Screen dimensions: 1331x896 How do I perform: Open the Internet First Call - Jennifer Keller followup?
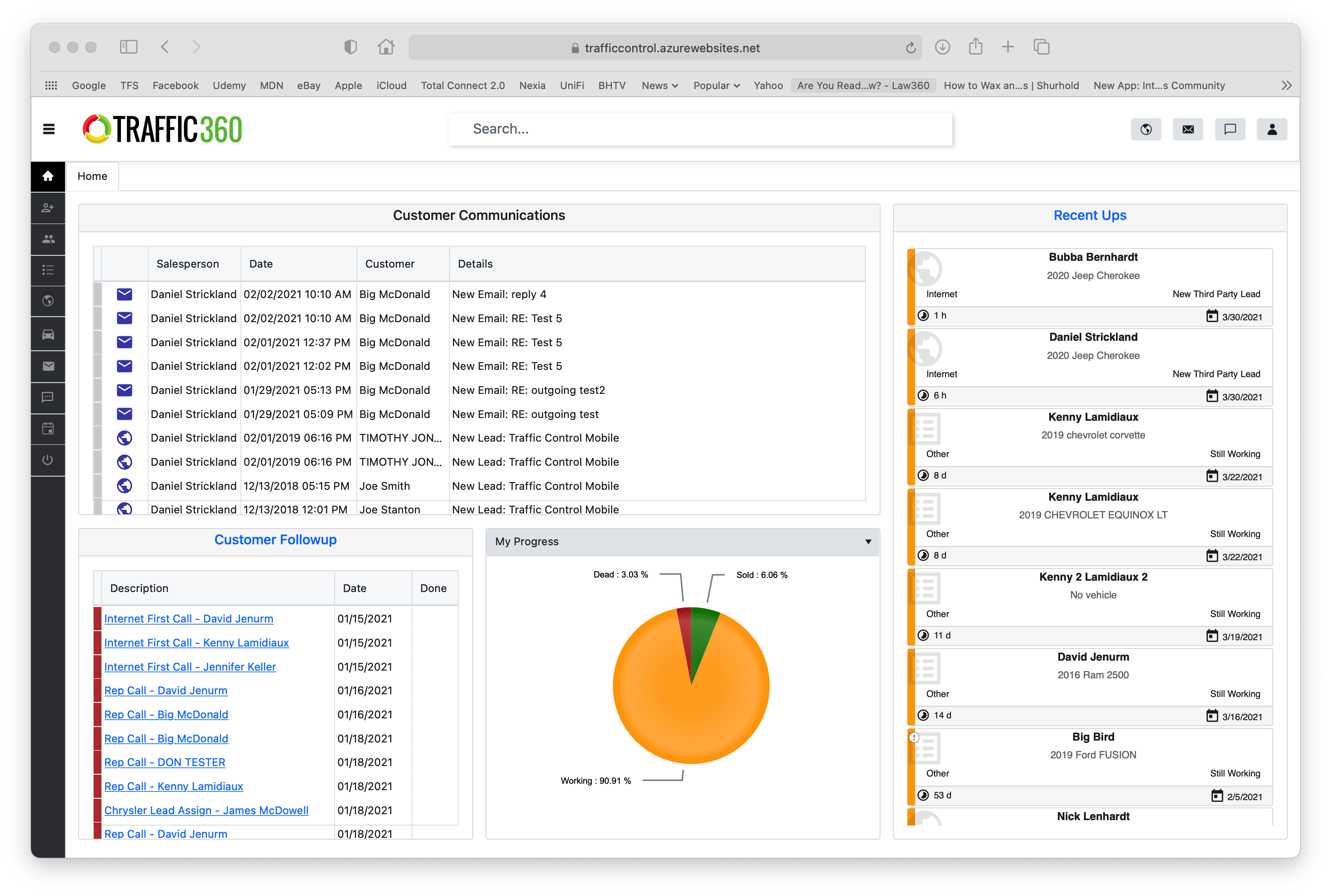(x=190, y=666)
